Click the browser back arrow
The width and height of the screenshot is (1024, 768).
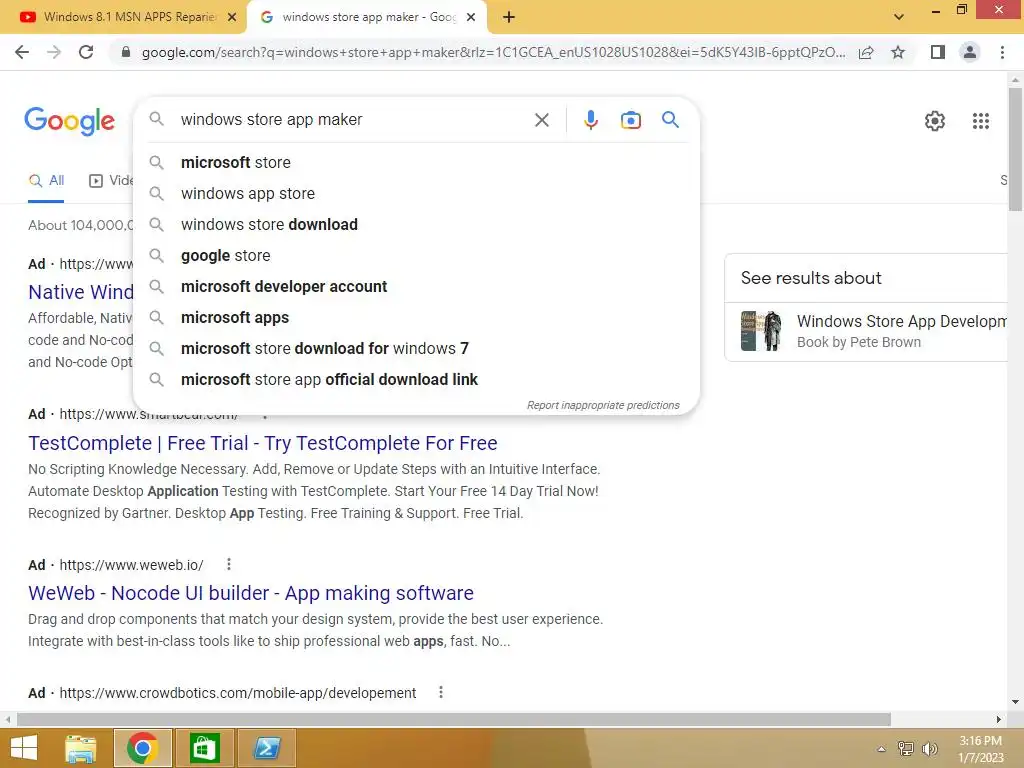click(x=22, y=52)
